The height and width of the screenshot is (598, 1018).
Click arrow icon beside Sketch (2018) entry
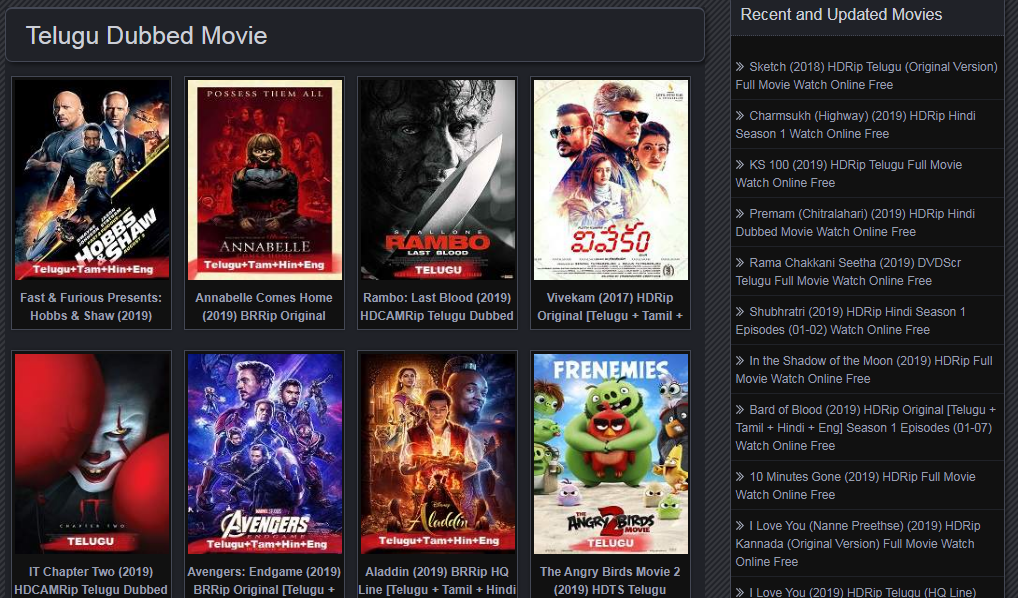point(740,66)
